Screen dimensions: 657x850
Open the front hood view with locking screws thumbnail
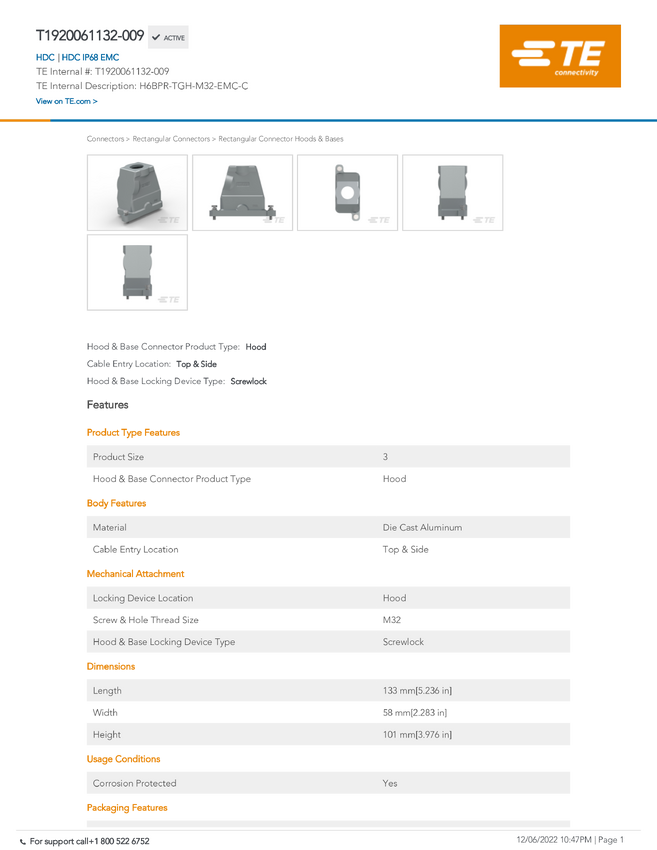click(242, 192)
